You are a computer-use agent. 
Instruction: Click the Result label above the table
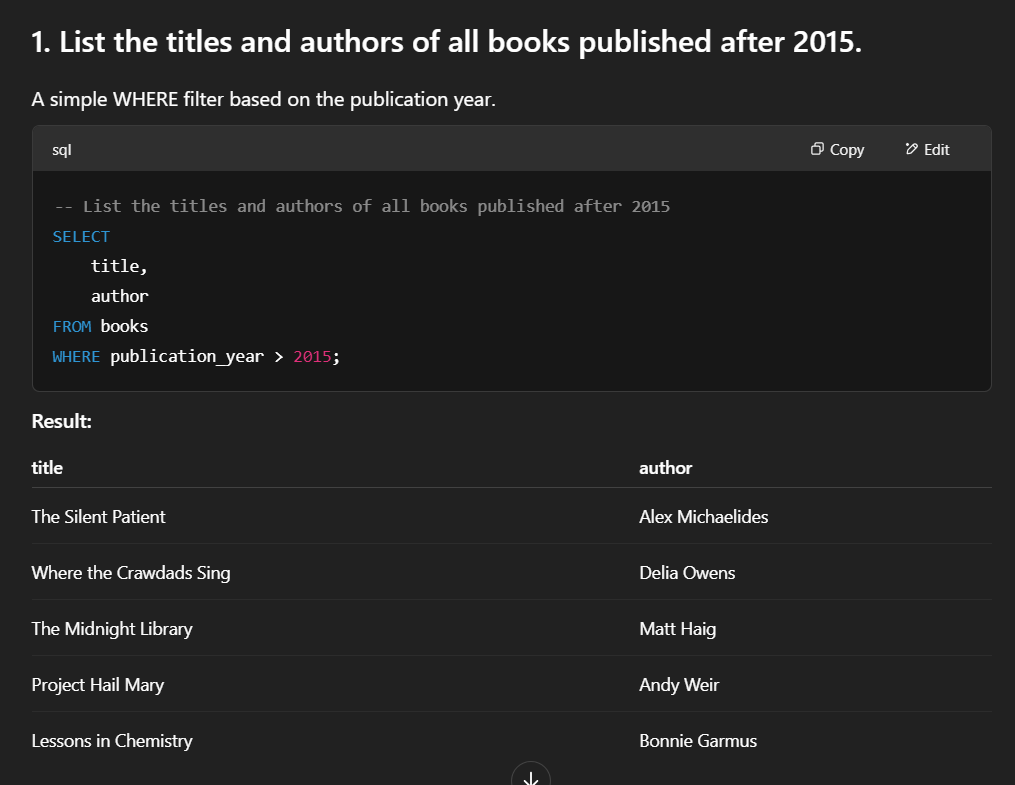coord(61,421)
